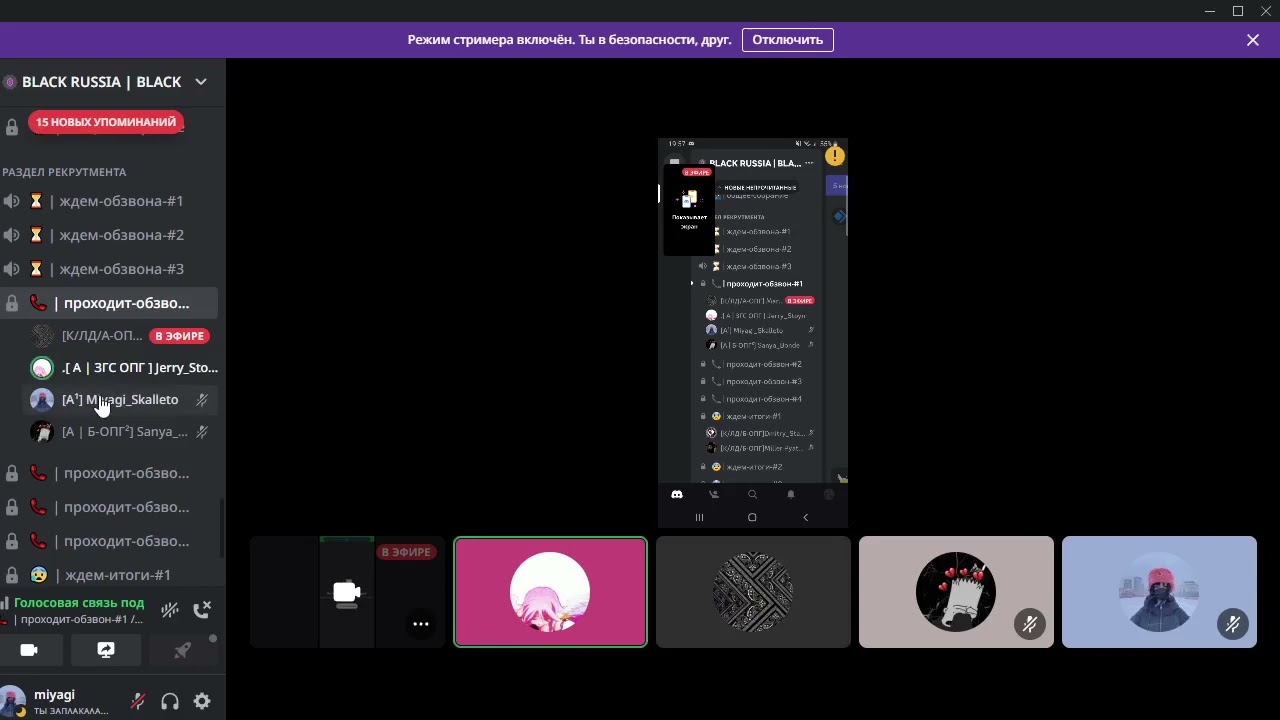Click the camera icon on the В ЭФИРЕ tile
This screenshot has width=1280, height=720.
(x=347, y=593)
